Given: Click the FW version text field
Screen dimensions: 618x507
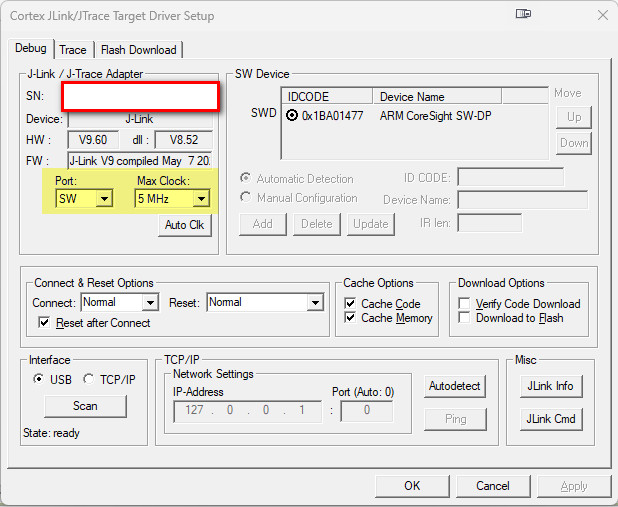Looking at the screenshot, I should (140, 161).
